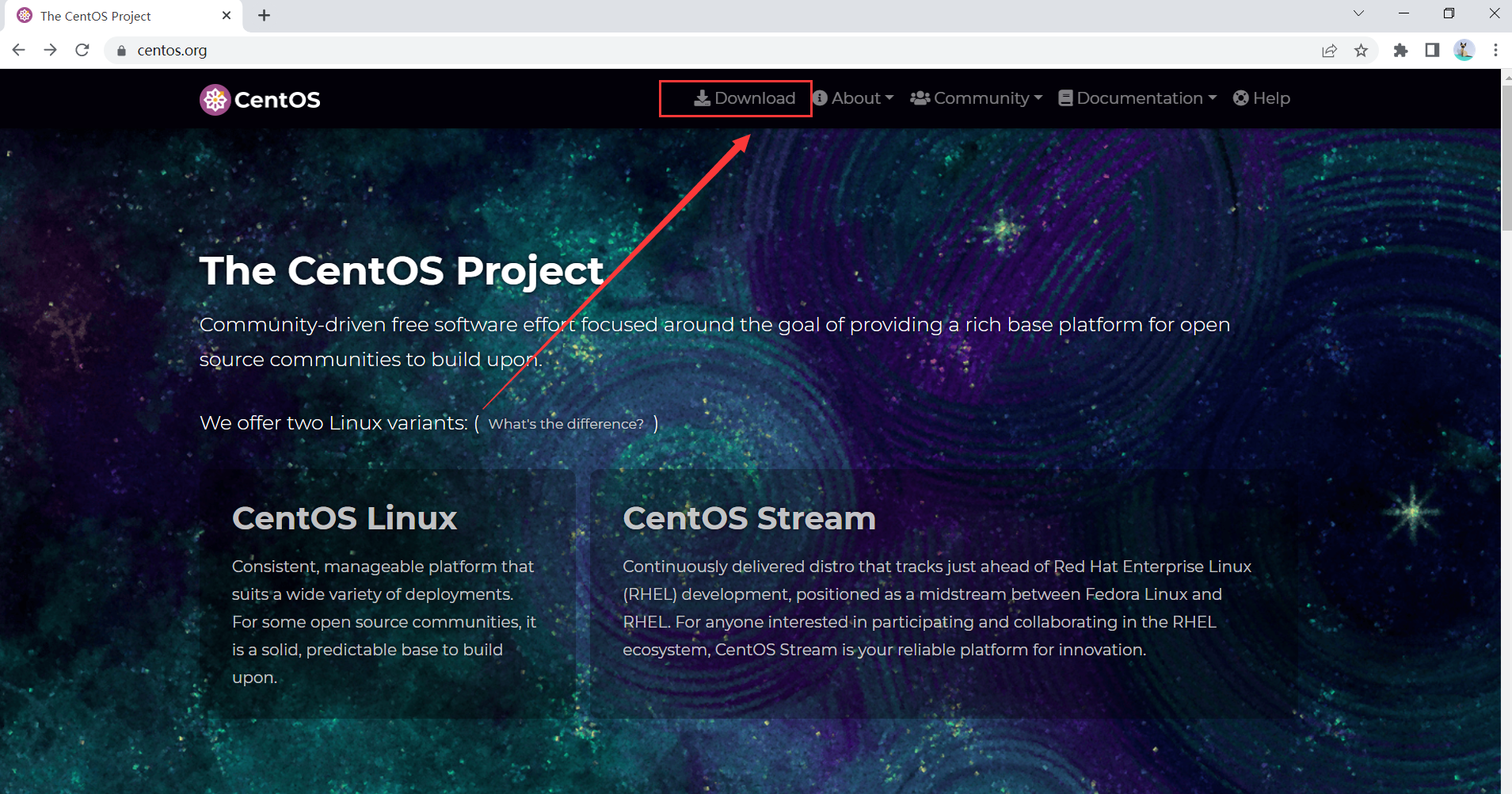Go forward in browser history
Screen dimensions: 1512x794
[x=51, y=50]
